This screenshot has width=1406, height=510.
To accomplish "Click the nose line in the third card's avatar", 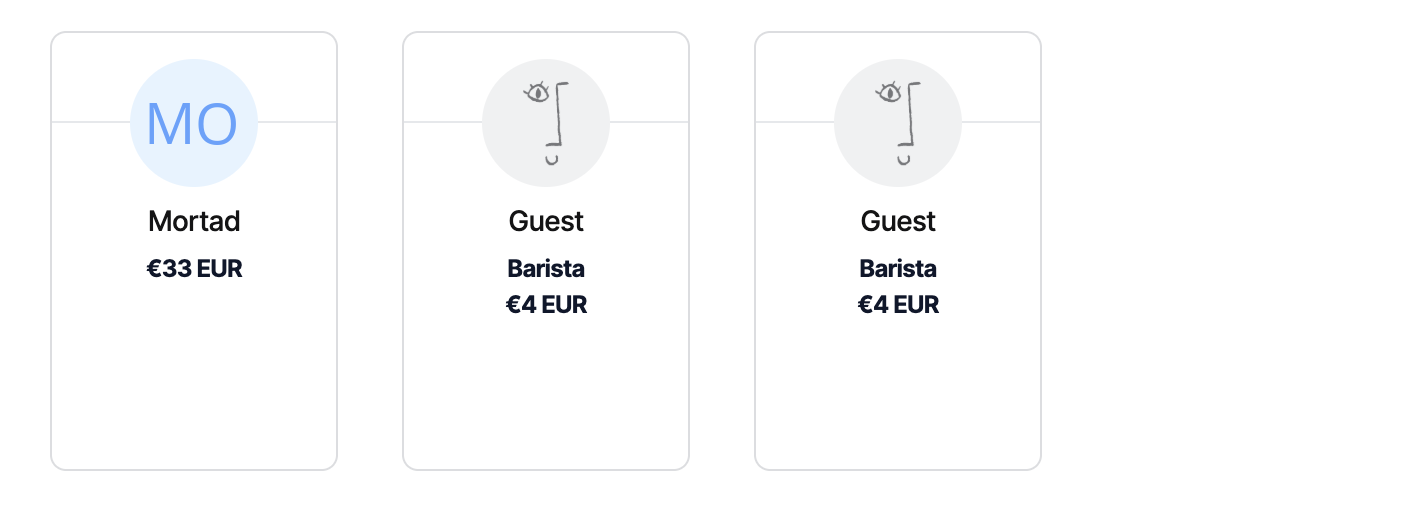I will tap(917, 115).
